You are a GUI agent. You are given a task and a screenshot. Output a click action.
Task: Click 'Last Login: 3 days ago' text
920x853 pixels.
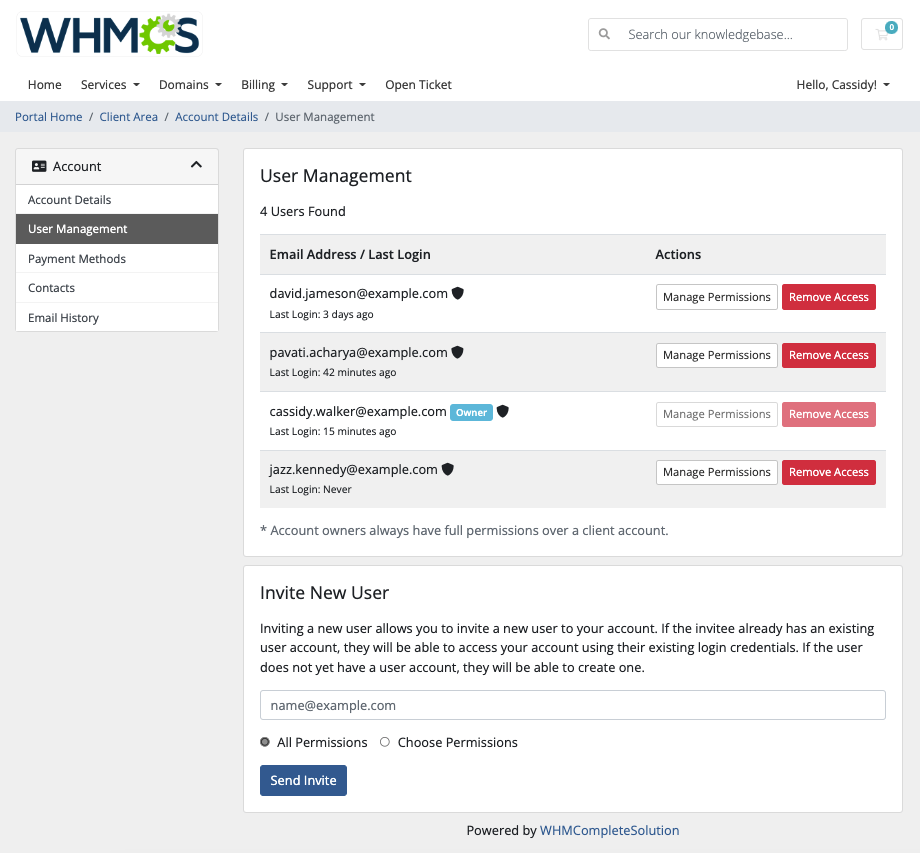click(322, 314)
